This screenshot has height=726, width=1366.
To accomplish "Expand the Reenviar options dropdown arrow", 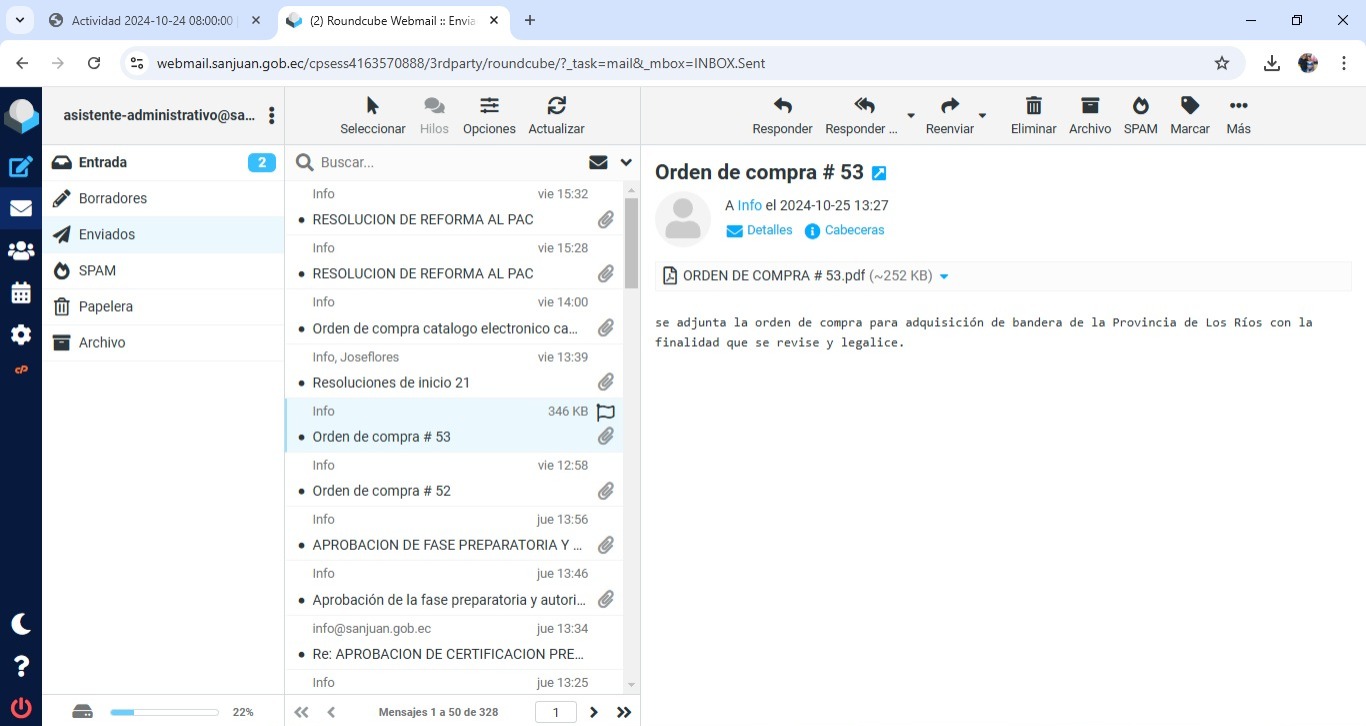I will 982,116.
